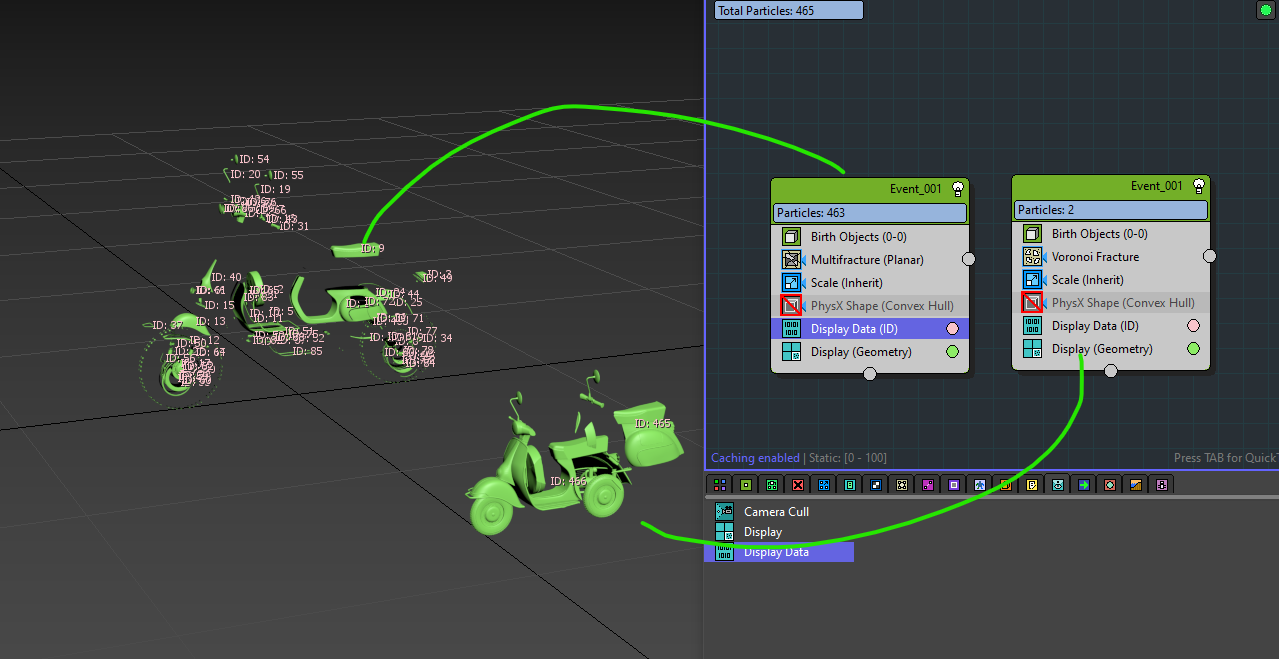1279x659 pixels.
Task: Switch to the yellow note operator tab
Action: coord(1032,485)
